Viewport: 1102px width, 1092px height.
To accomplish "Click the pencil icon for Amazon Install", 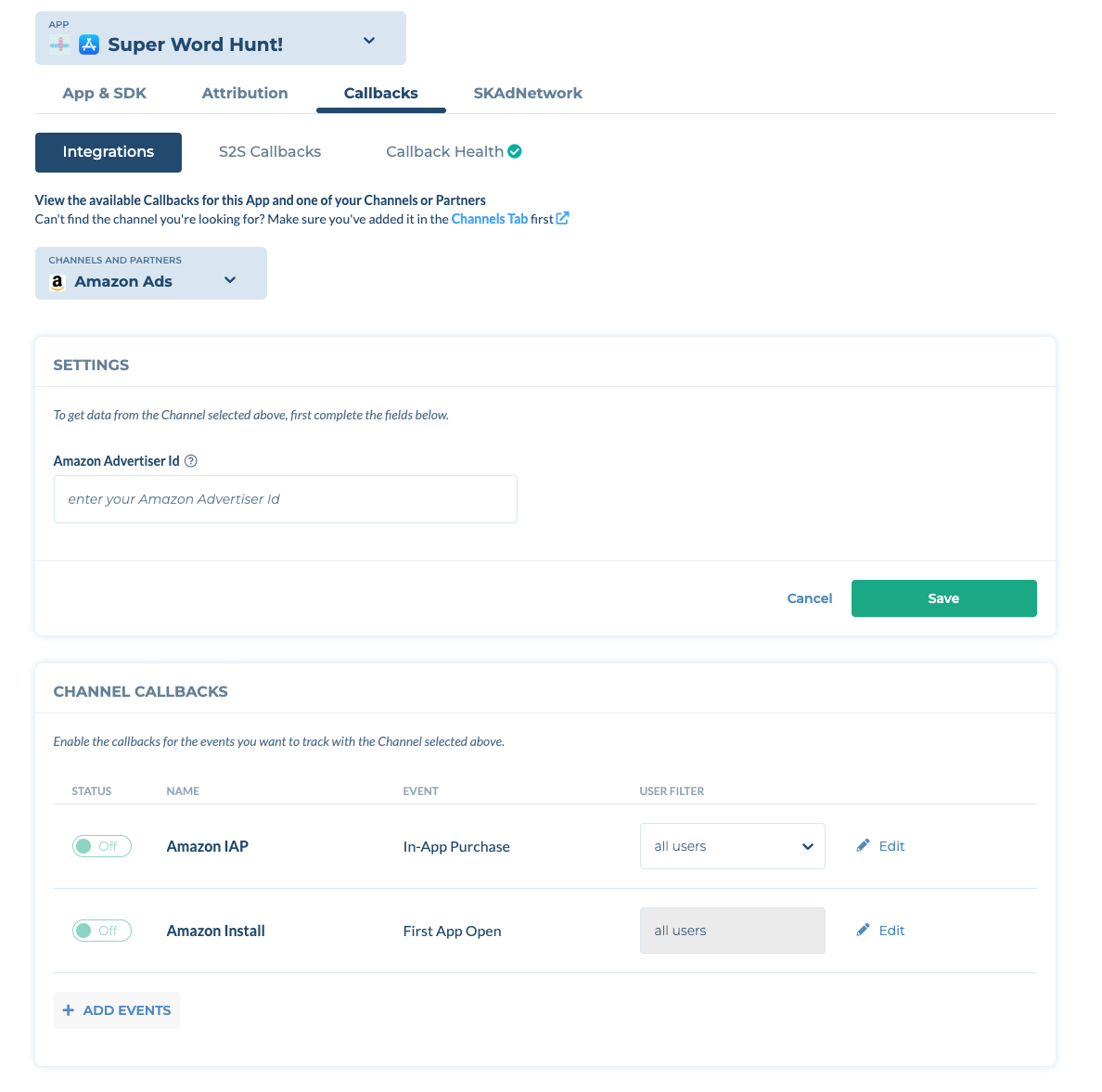I will click(863, 930).
